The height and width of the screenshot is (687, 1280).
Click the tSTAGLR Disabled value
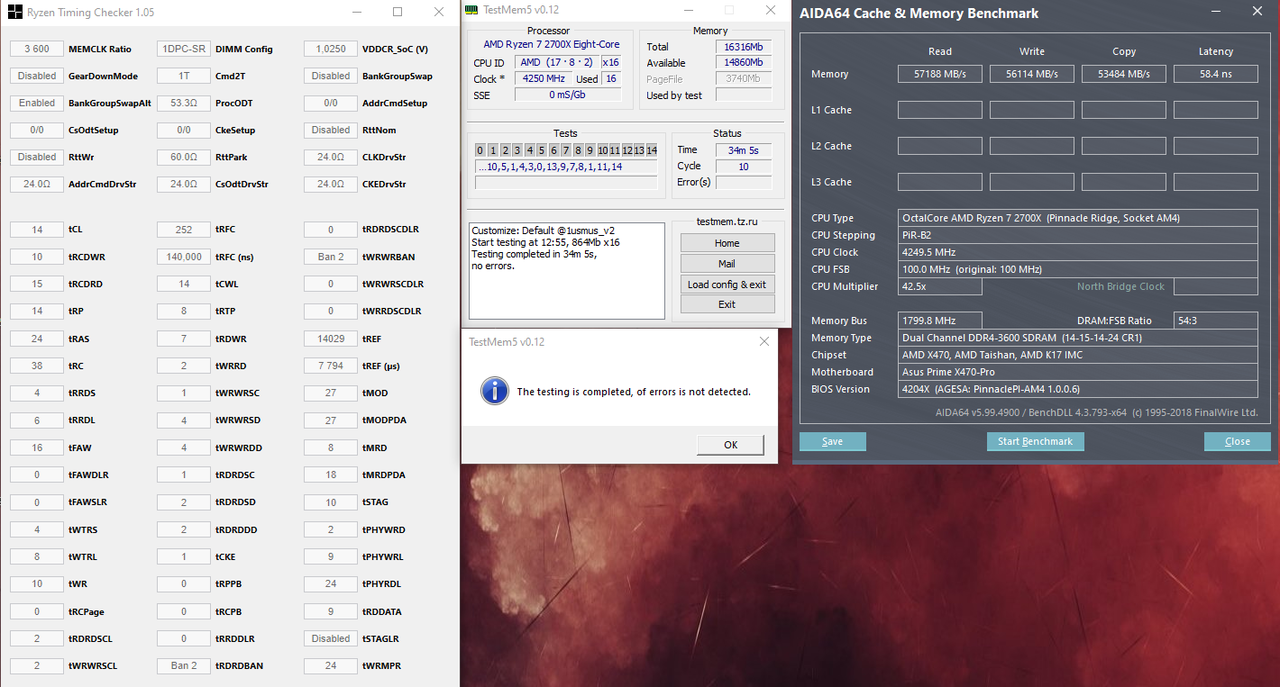point(331,639)
